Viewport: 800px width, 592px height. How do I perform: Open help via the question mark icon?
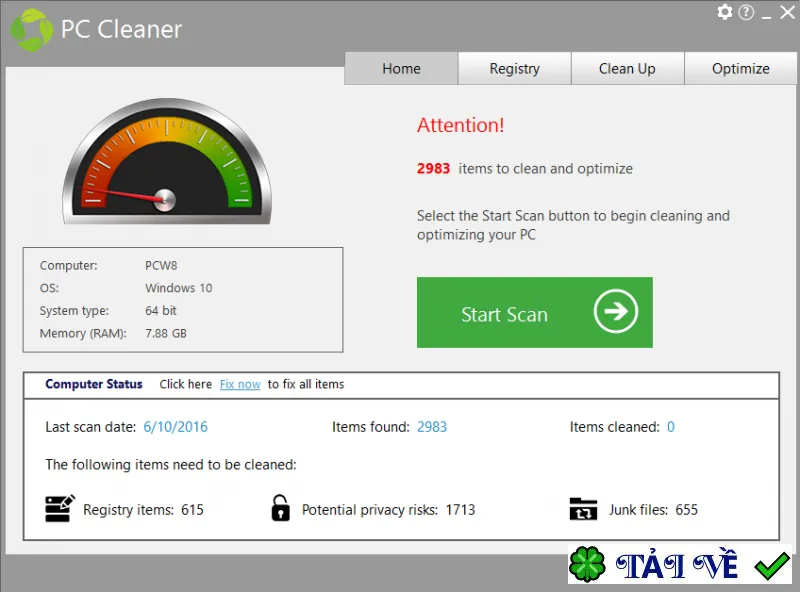coord(746,12)
